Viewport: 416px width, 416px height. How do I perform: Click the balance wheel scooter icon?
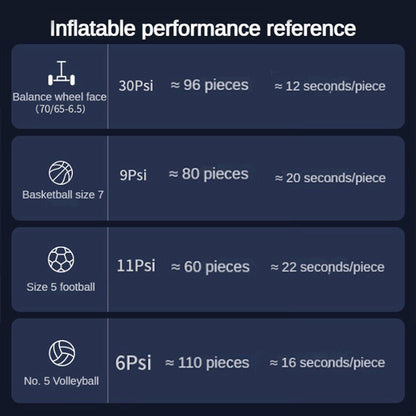pyautogui.click(x=61, y=73)
